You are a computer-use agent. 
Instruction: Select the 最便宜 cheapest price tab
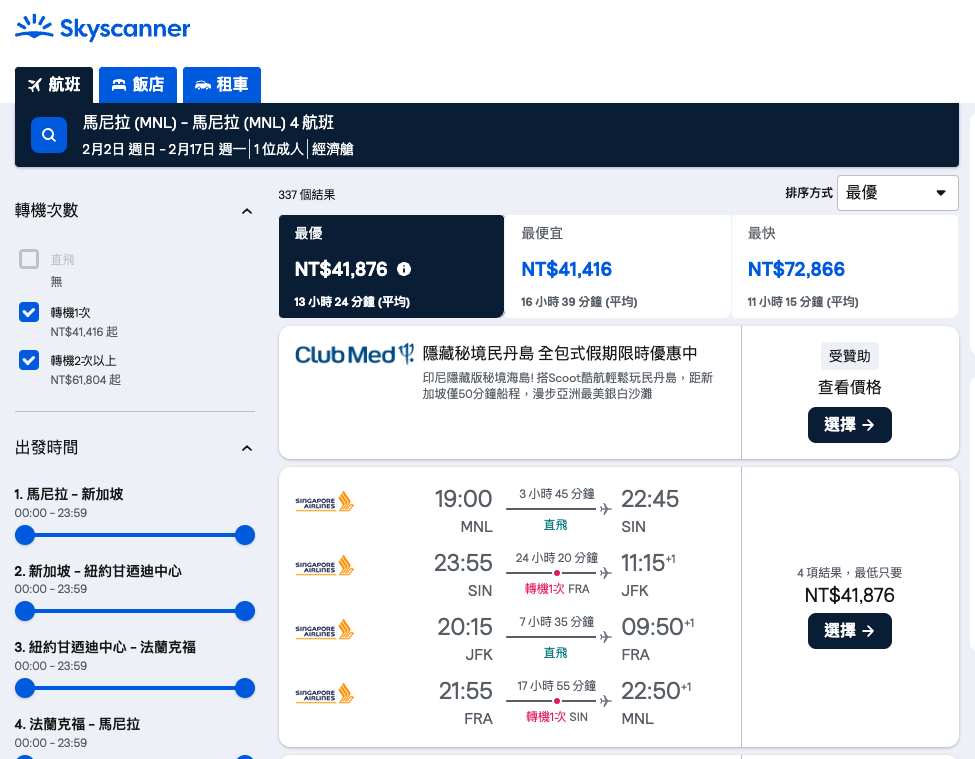617,266
